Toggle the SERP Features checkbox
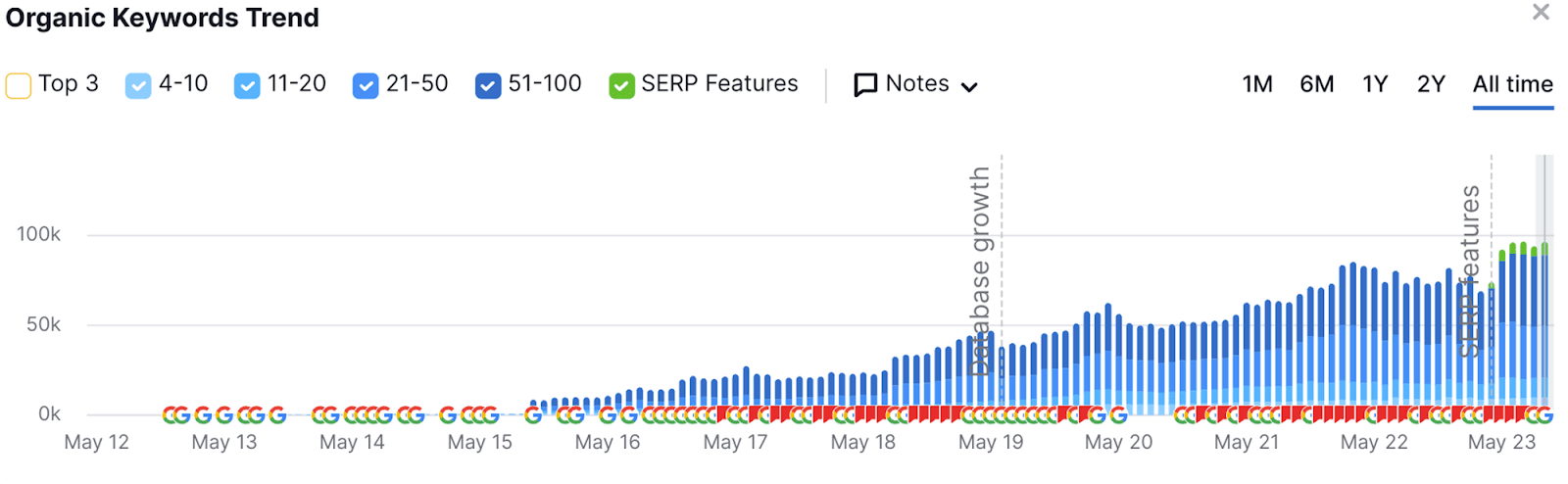The height and width of the screenshot is (484, 1568). (x=621, y=85)
